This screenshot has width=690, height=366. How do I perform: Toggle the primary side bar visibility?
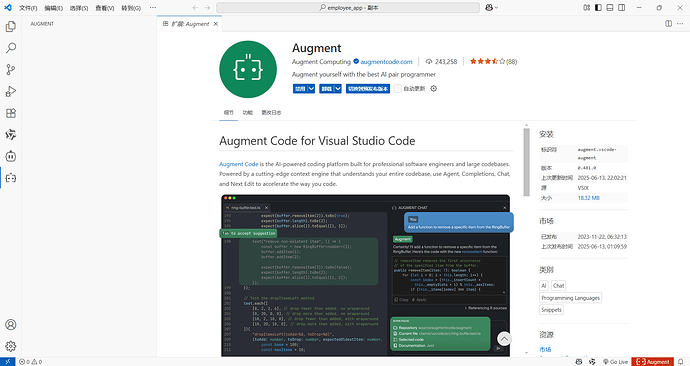click(x=598, y=7)
